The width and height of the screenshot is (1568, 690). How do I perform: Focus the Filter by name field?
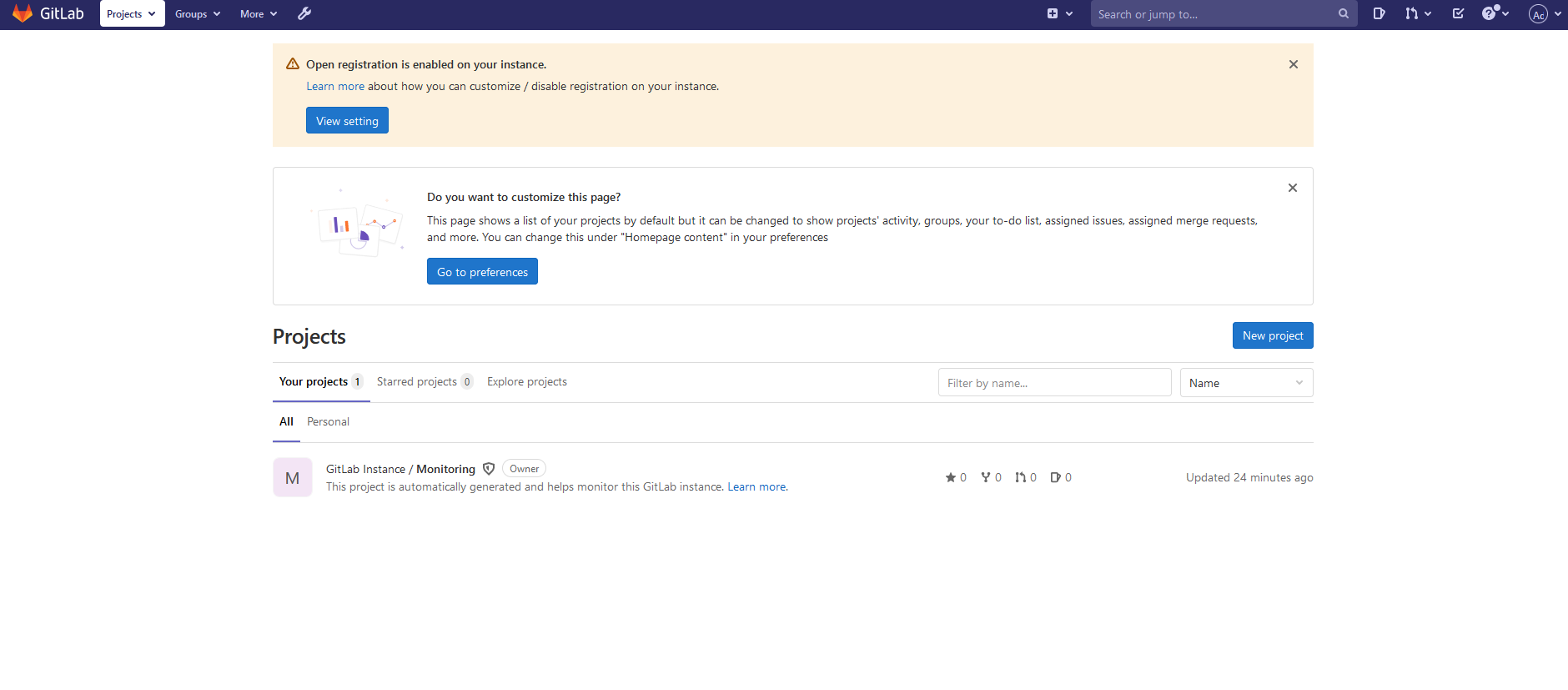click(1054, 383)
